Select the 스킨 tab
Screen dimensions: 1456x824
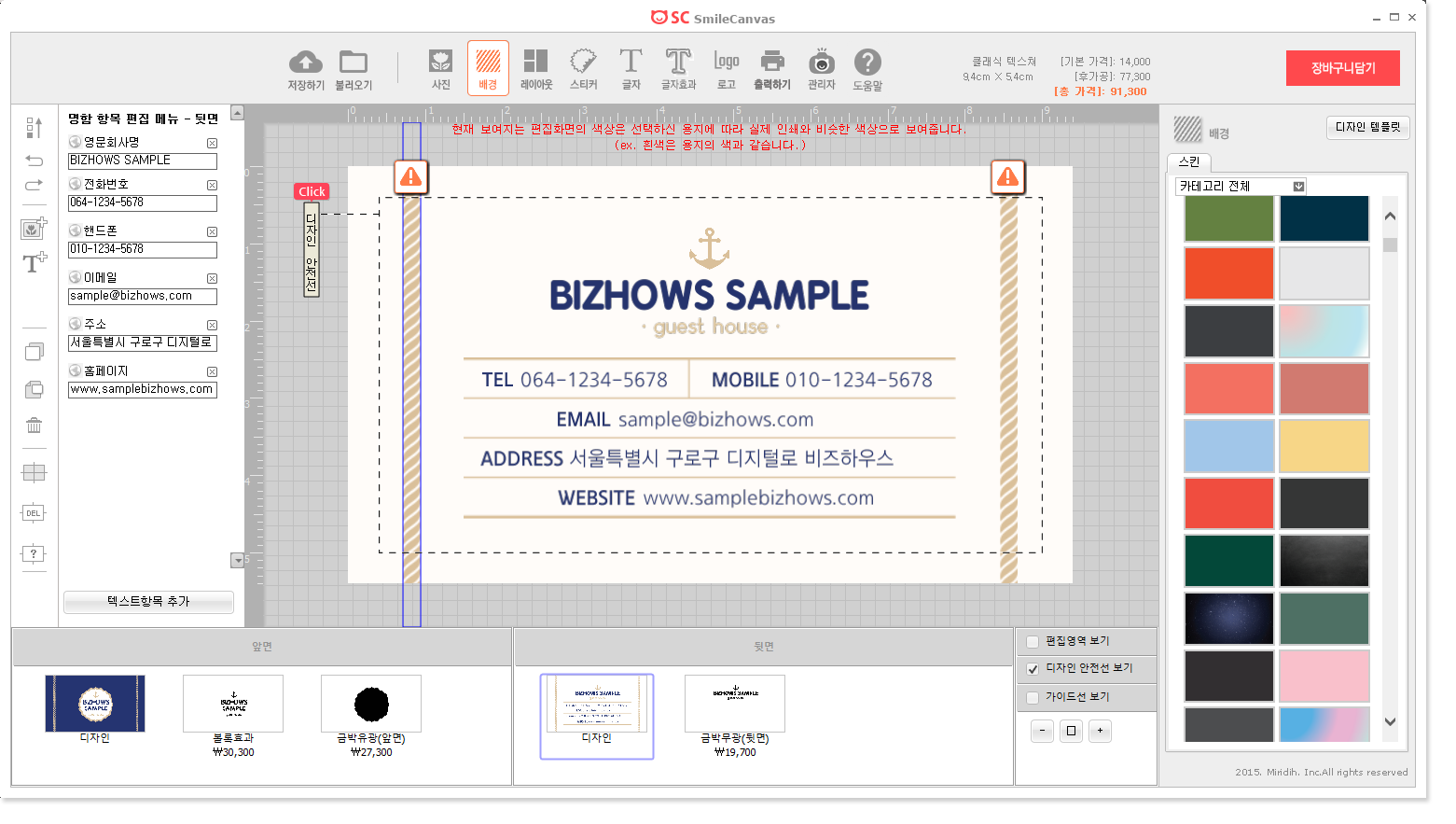pos(1188,161)
